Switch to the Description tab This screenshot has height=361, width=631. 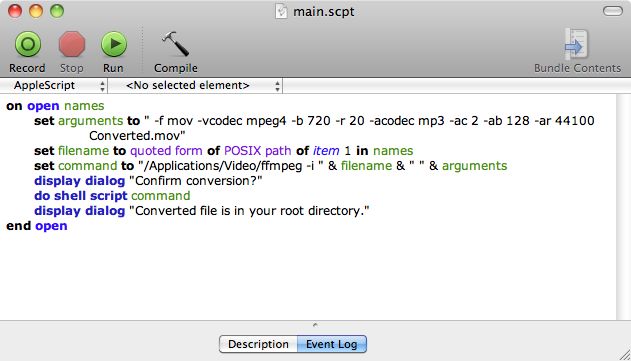coord(258,344)
